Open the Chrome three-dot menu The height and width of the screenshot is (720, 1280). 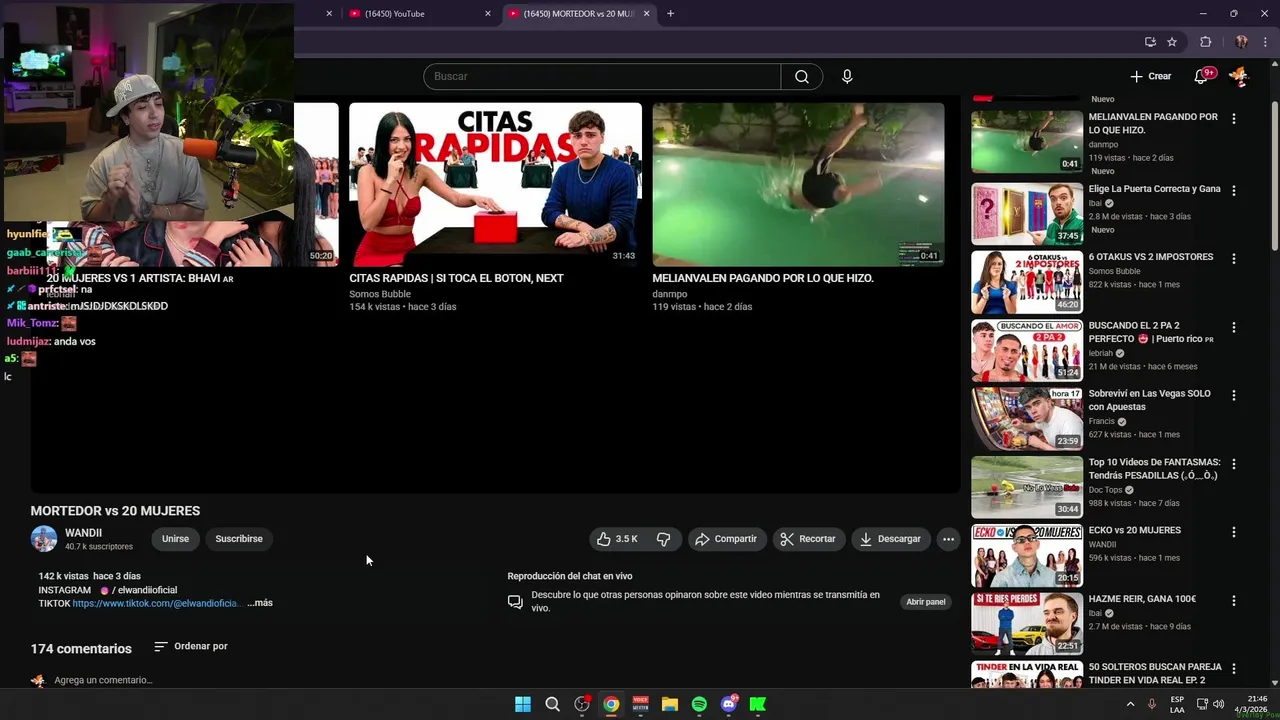[1265, 42]
